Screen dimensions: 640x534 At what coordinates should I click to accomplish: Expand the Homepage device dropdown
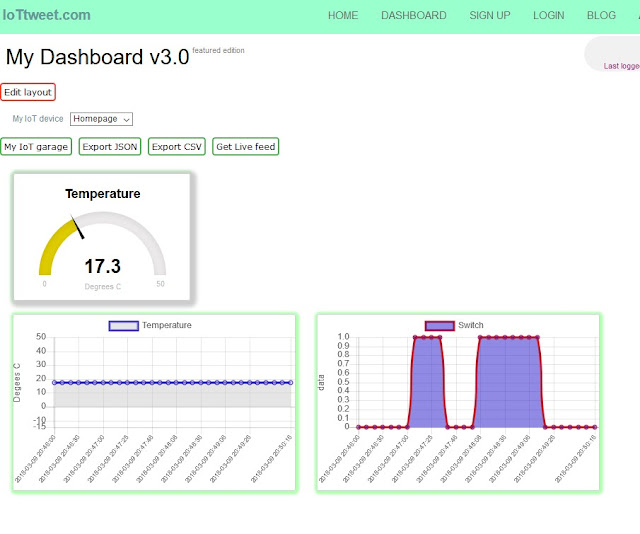[101, 119]
